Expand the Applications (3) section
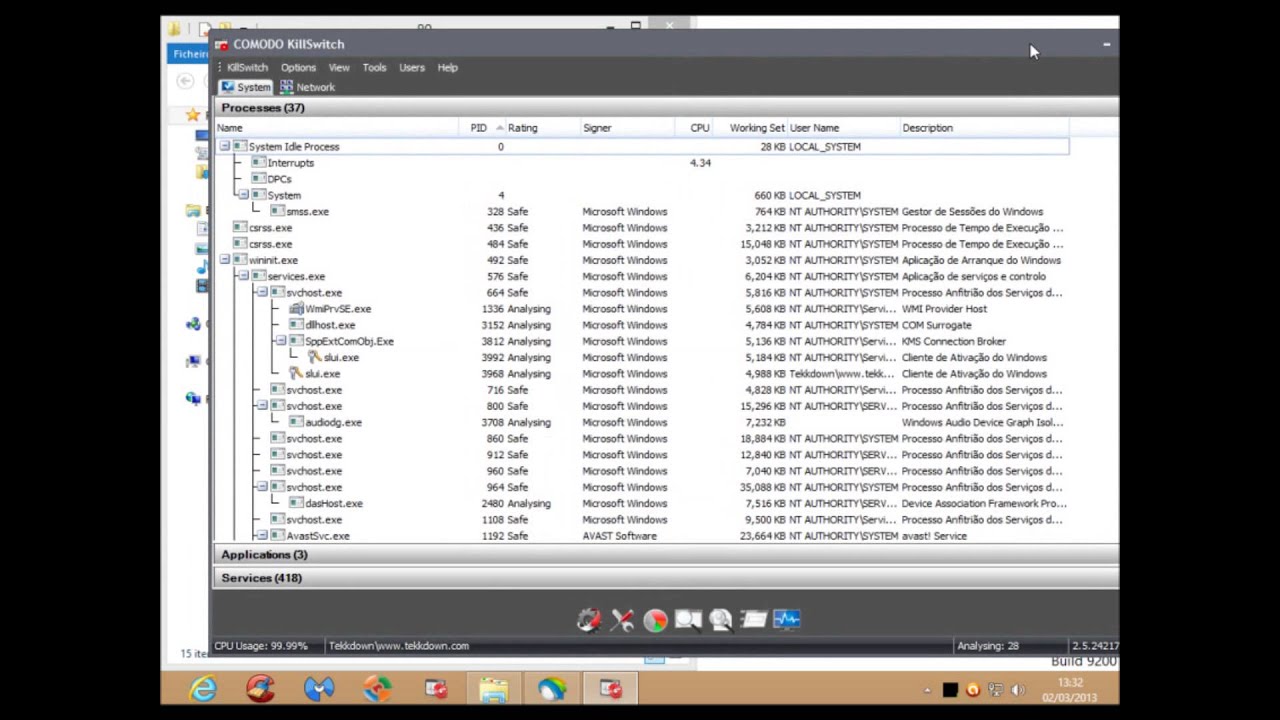 (665, 555)
